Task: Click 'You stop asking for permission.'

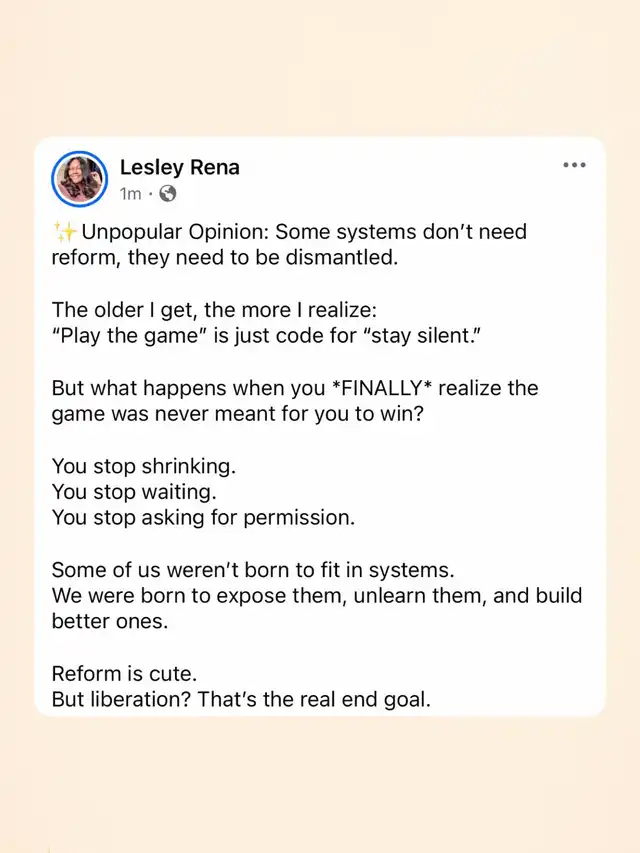Action: 203,517
